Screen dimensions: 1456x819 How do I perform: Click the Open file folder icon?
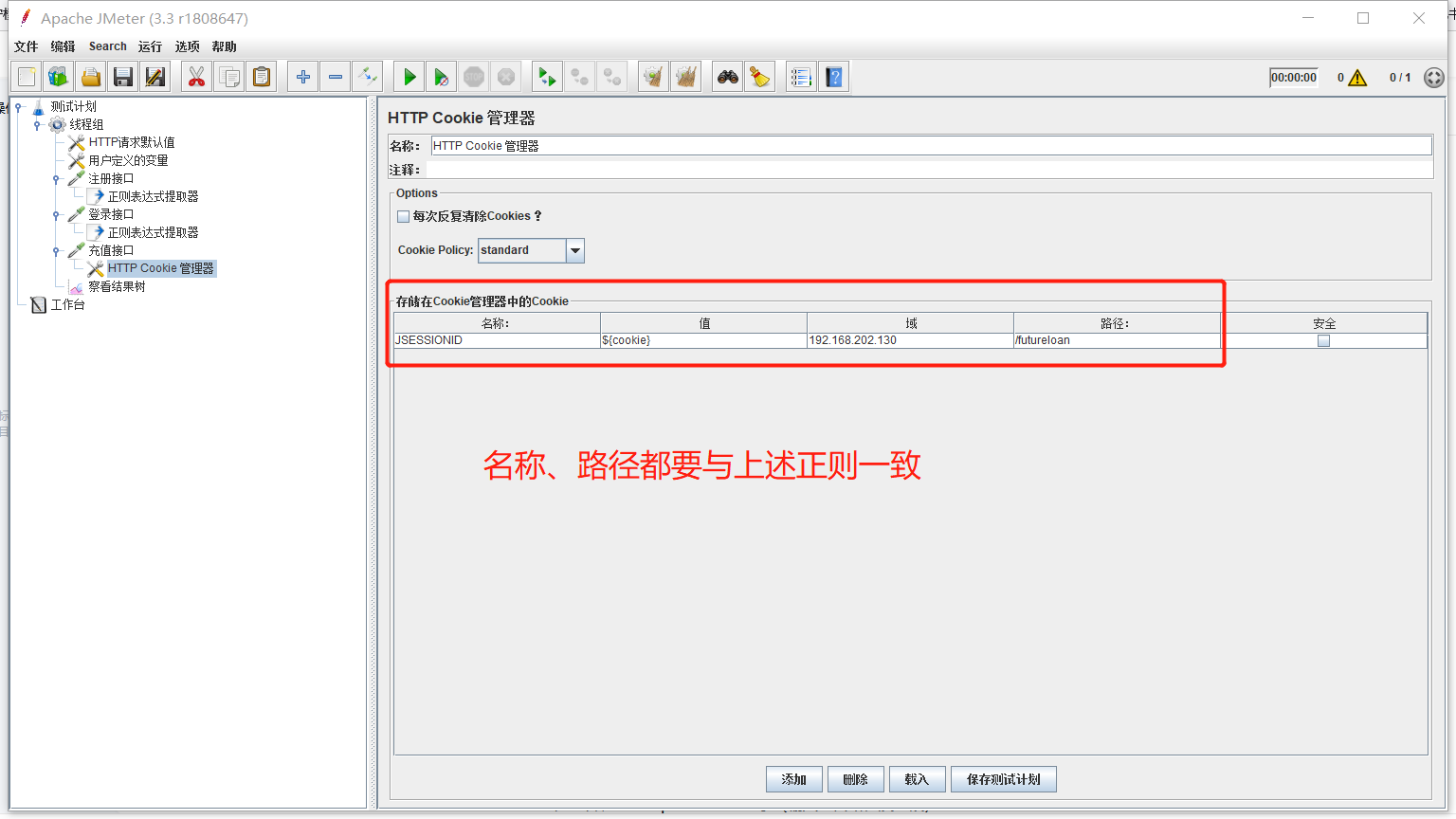pos(91,77)
